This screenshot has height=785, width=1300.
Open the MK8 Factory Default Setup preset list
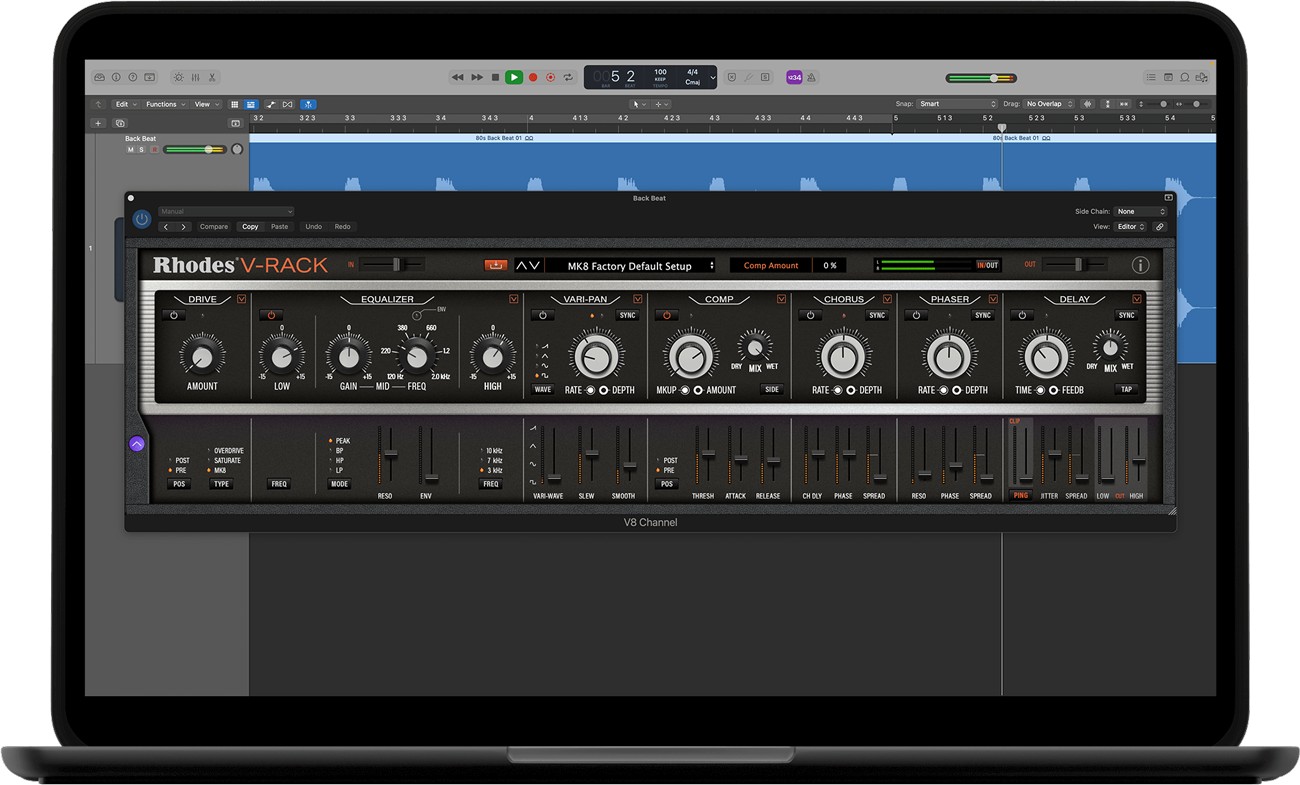(x=631, y=265)
